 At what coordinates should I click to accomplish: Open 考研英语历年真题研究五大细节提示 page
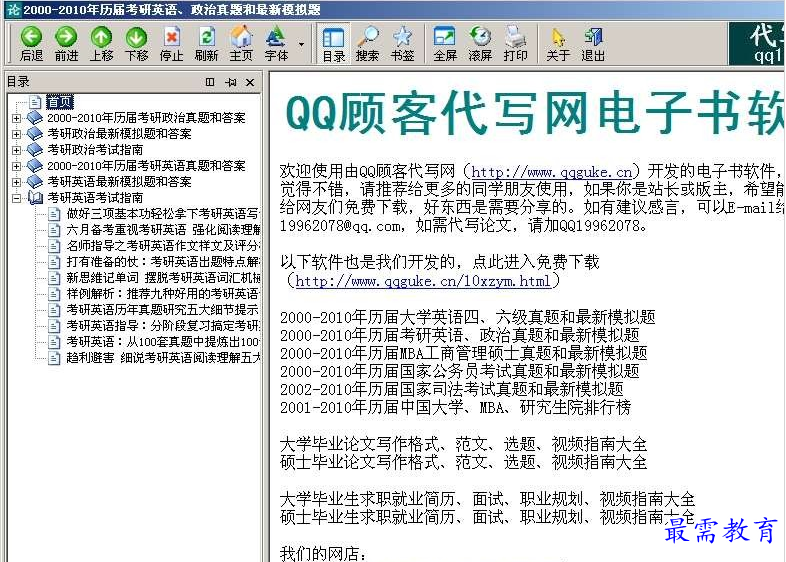(x=163, y=310)
